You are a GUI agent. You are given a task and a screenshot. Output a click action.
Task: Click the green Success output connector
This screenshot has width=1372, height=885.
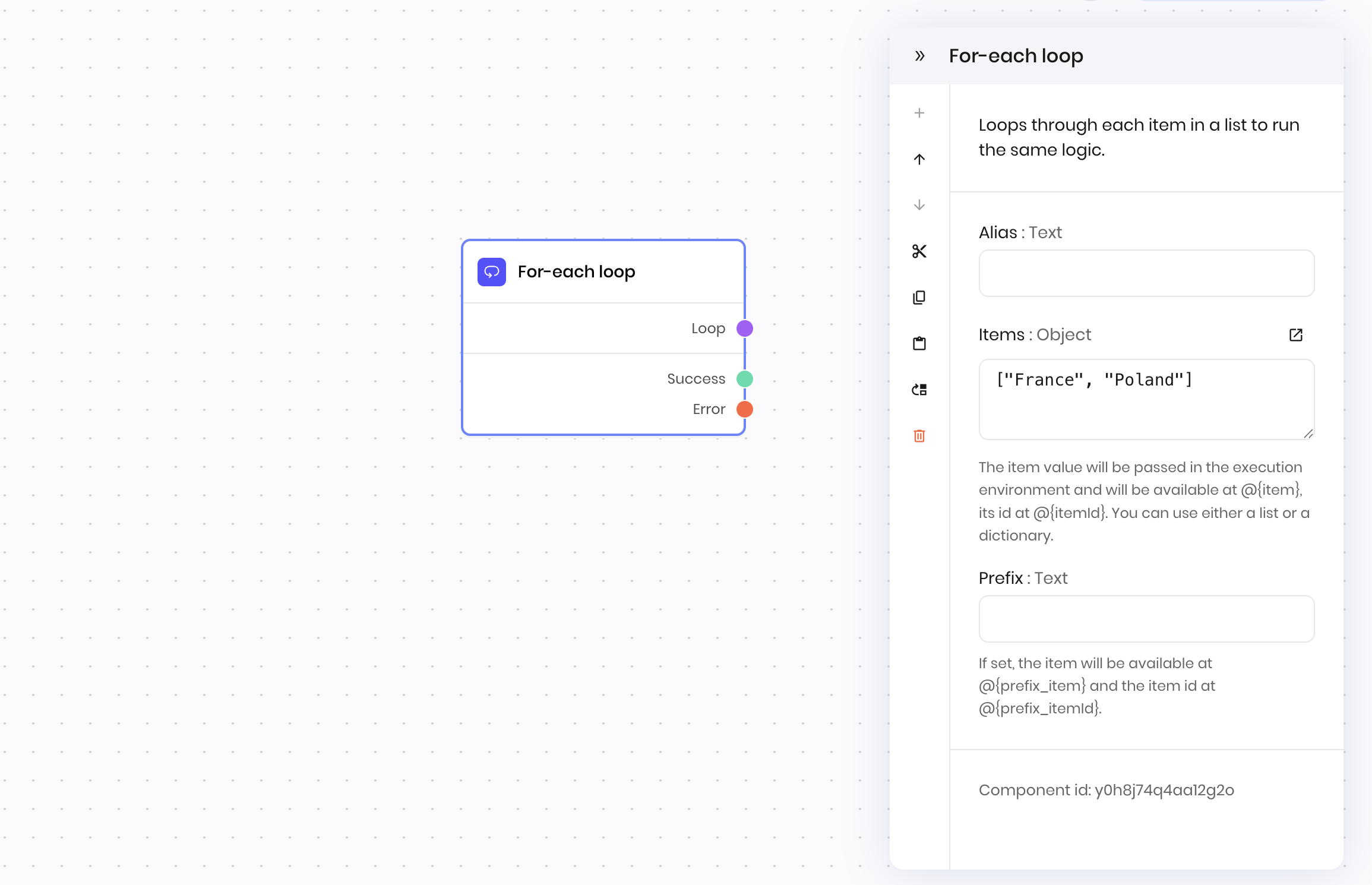745,379
